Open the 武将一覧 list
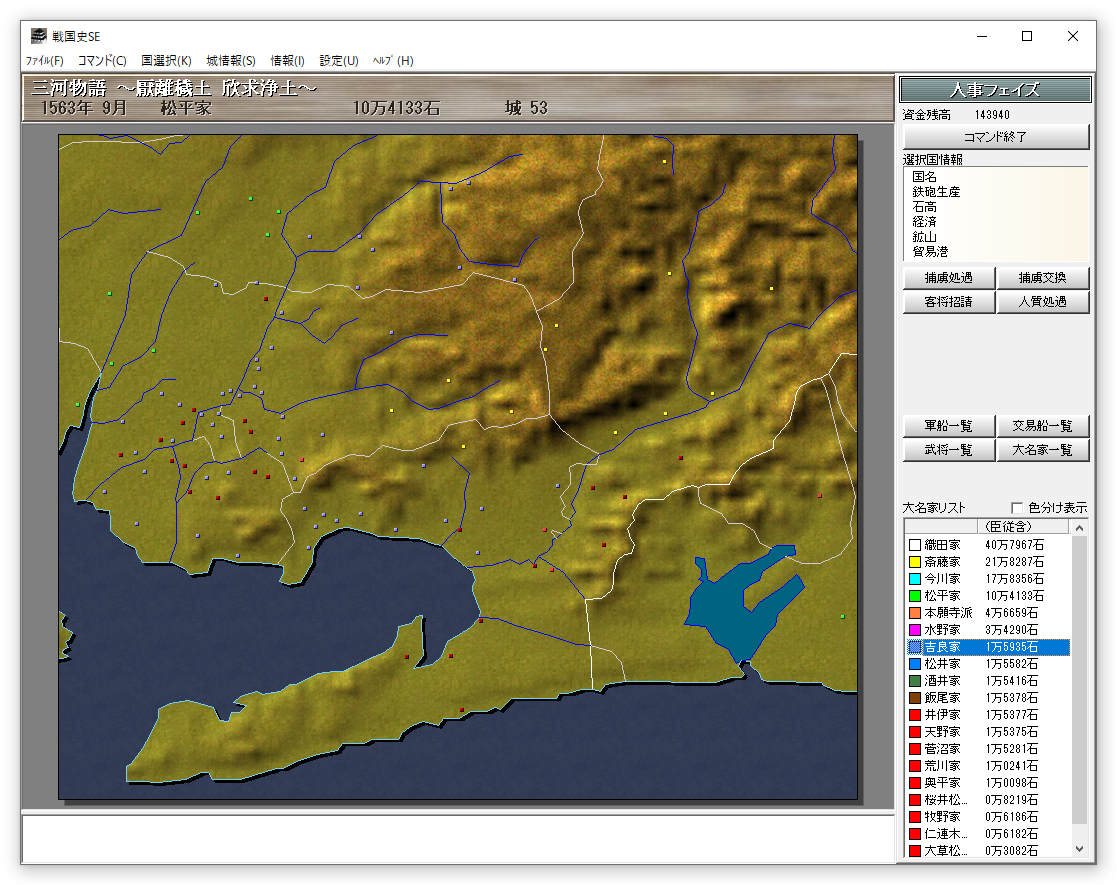Viewport: 1117px width, 885px height. [x=949, y=450]
